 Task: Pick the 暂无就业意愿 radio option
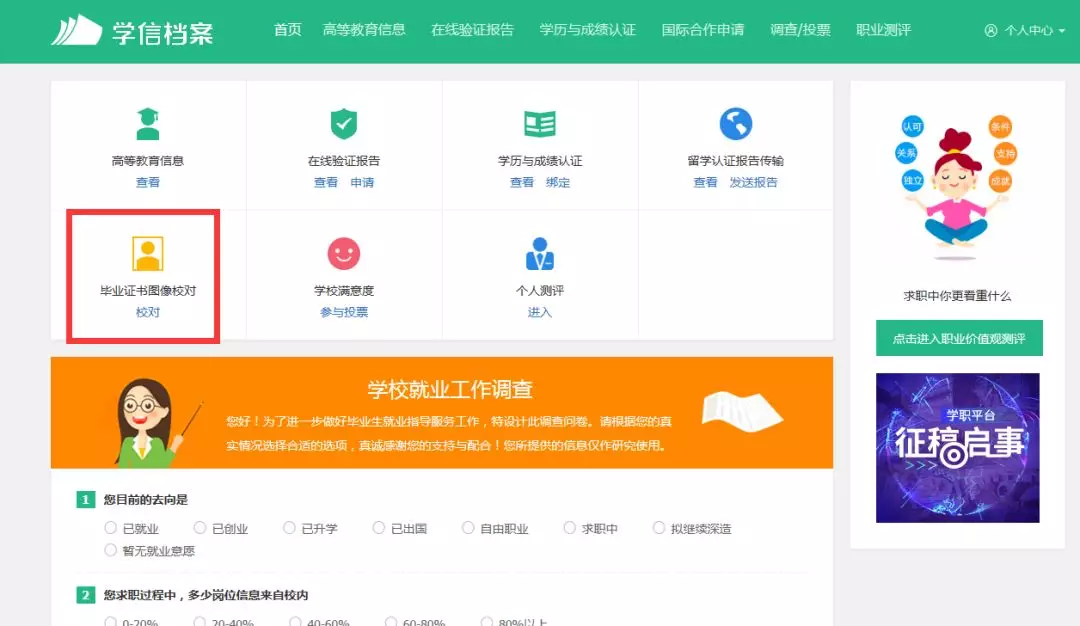(x=111, y=550)
